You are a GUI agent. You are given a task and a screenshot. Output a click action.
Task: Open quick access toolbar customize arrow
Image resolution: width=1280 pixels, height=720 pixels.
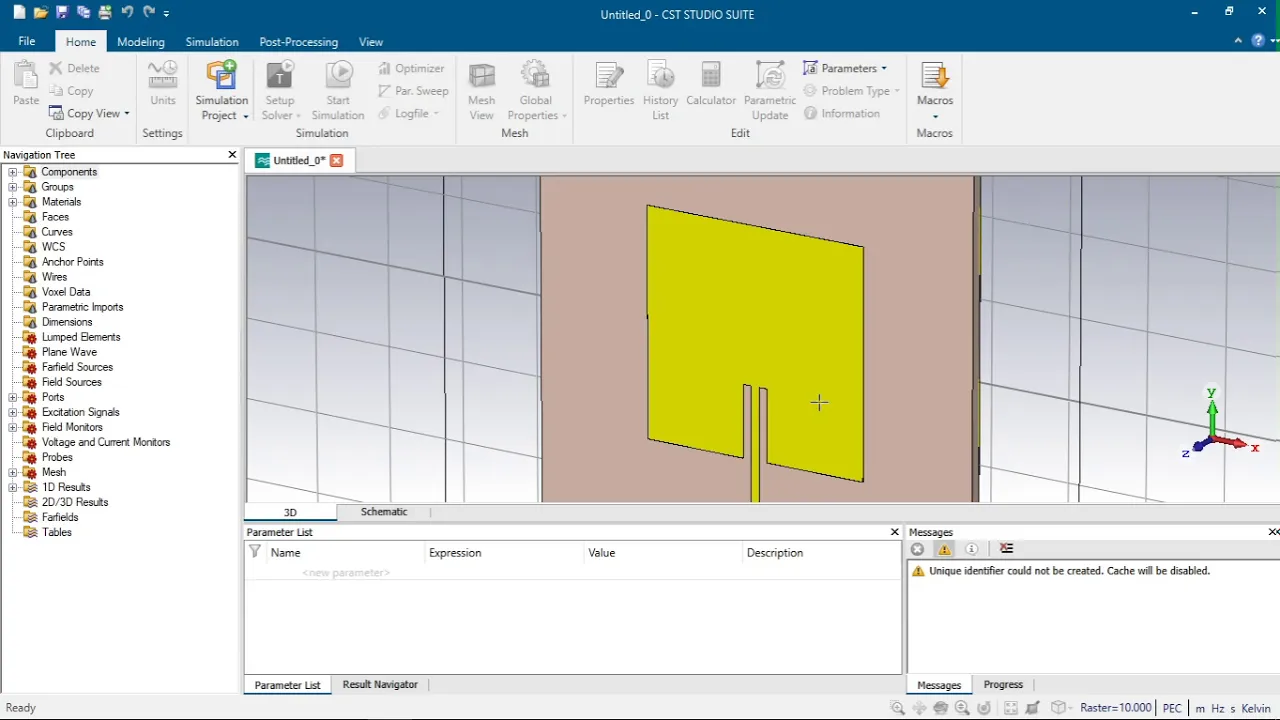click(166, 14)
